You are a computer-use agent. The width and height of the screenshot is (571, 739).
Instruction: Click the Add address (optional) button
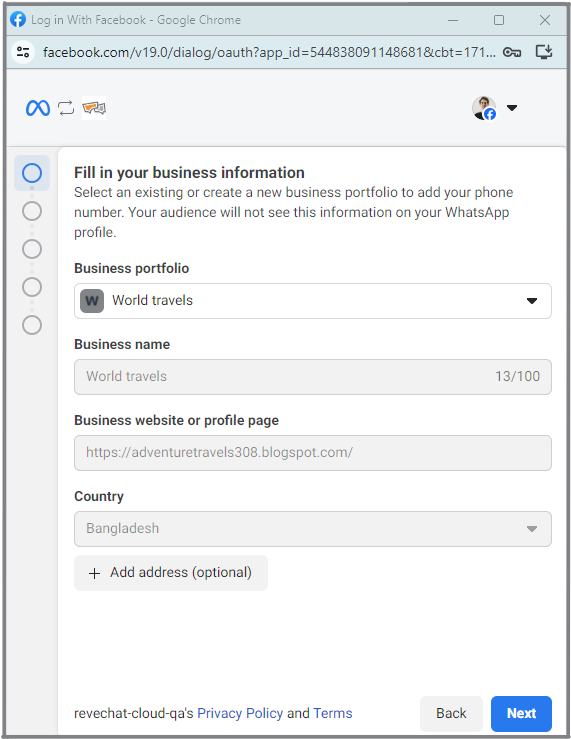point(171,573)
